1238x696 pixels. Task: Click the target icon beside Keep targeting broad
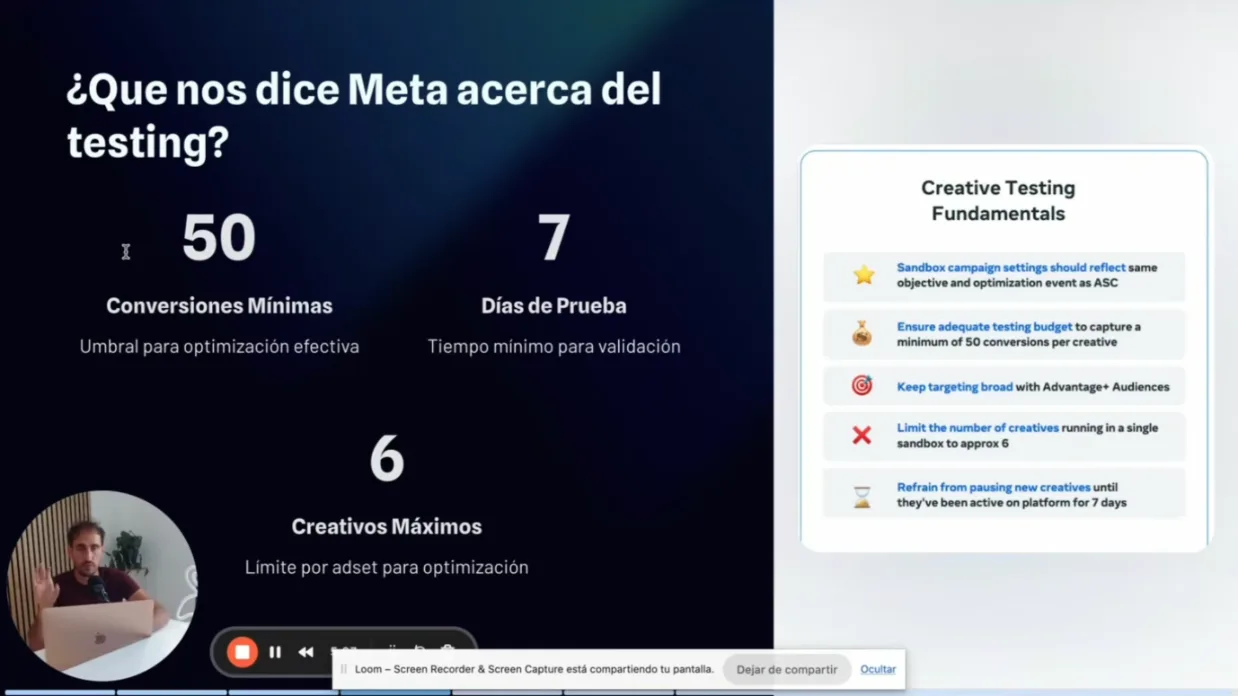[x=862, y=386]
